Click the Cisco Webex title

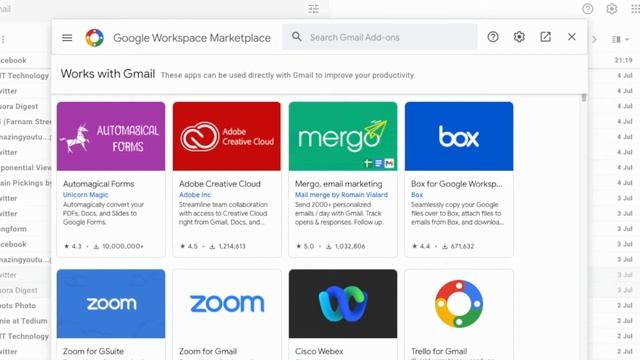(x=319, y=351)
